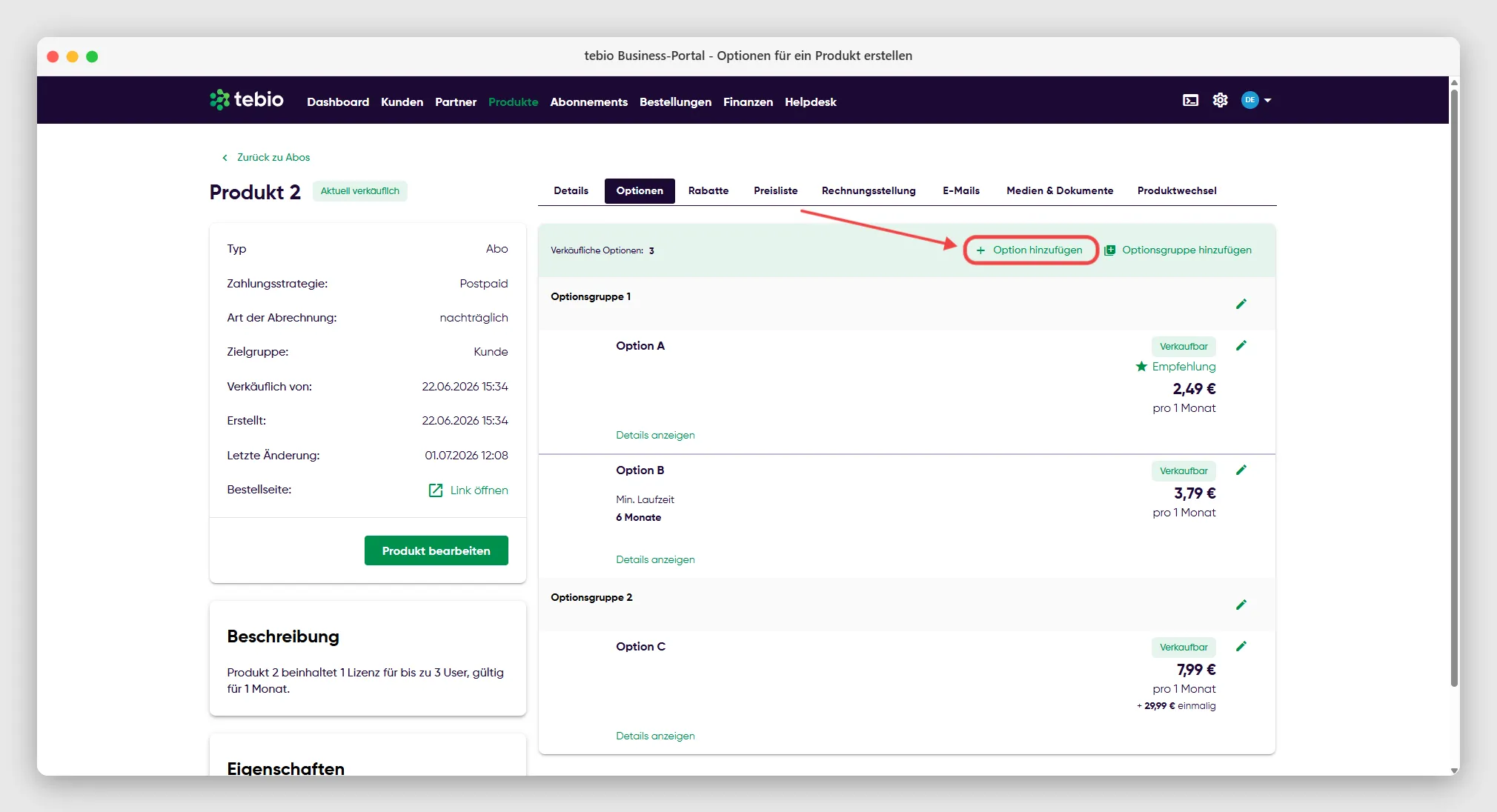This screenshot has height=812, width=1497.
Task: Open the Preisliste tab
Action: pos(775,190)
